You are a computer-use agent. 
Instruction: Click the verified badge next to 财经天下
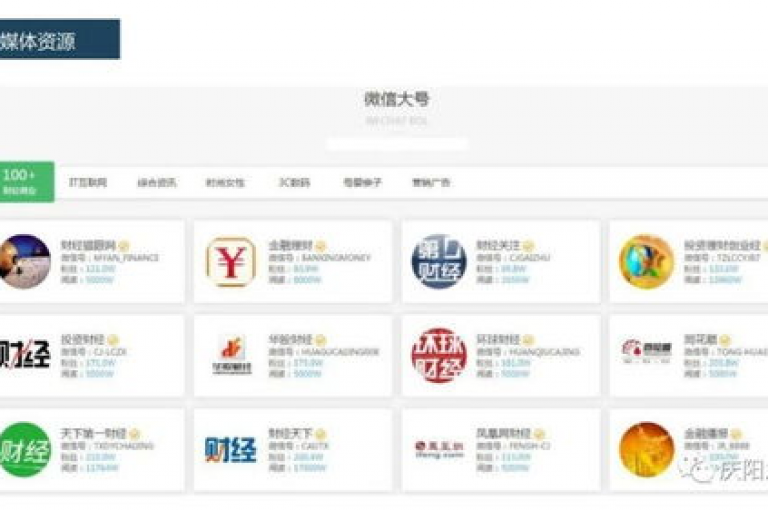(320, 434)
